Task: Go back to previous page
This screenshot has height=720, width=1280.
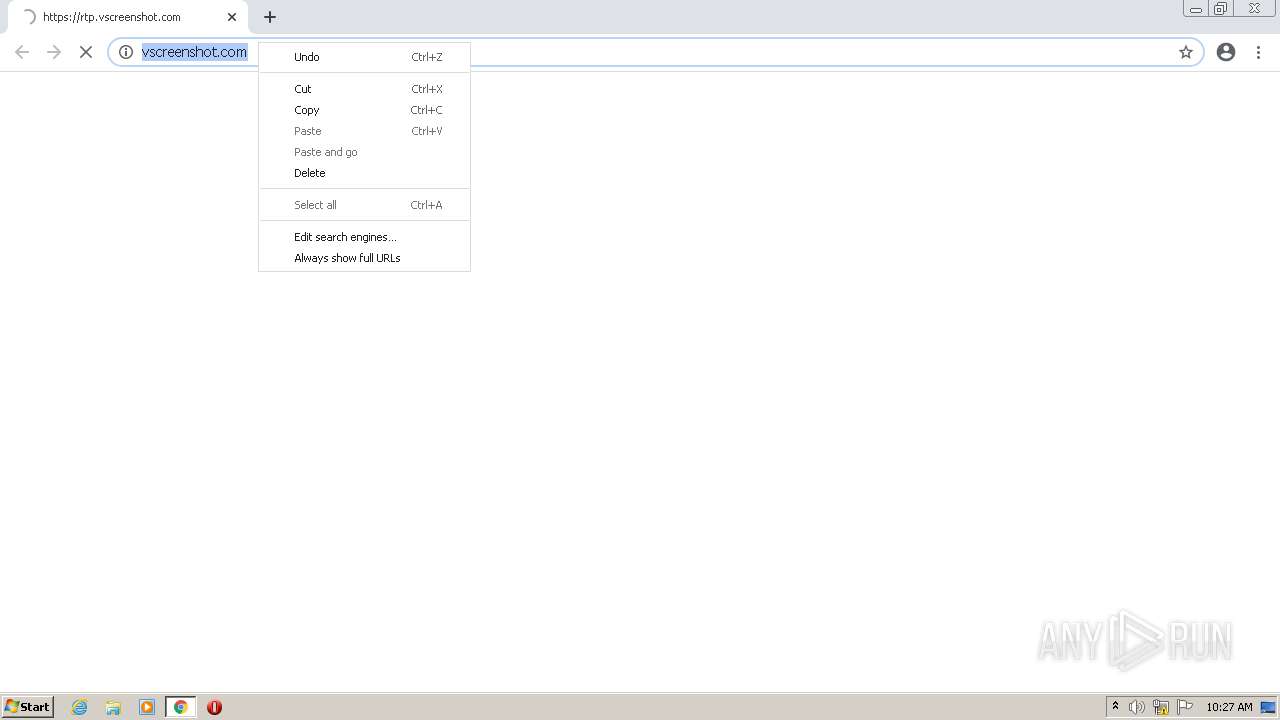Action: (22, 52)
